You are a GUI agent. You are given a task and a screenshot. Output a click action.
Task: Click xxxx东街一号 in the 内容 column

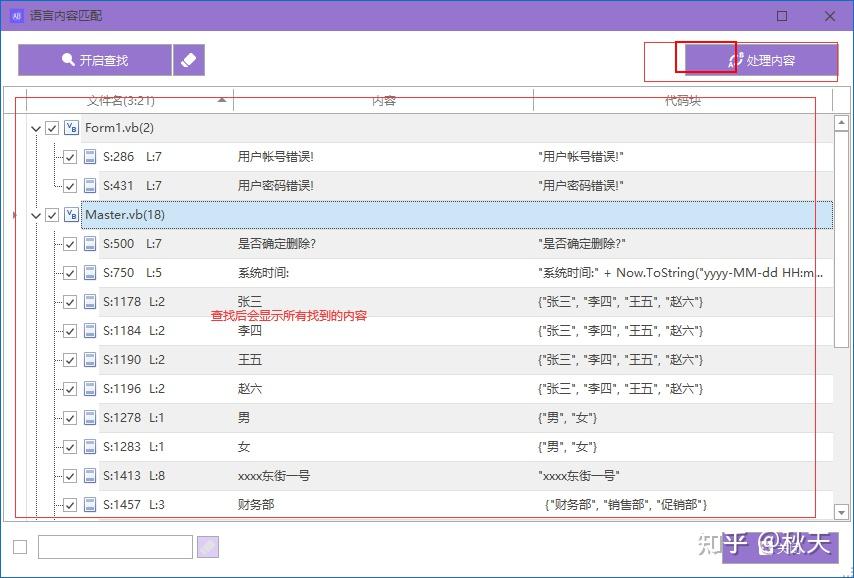point(274,476)
